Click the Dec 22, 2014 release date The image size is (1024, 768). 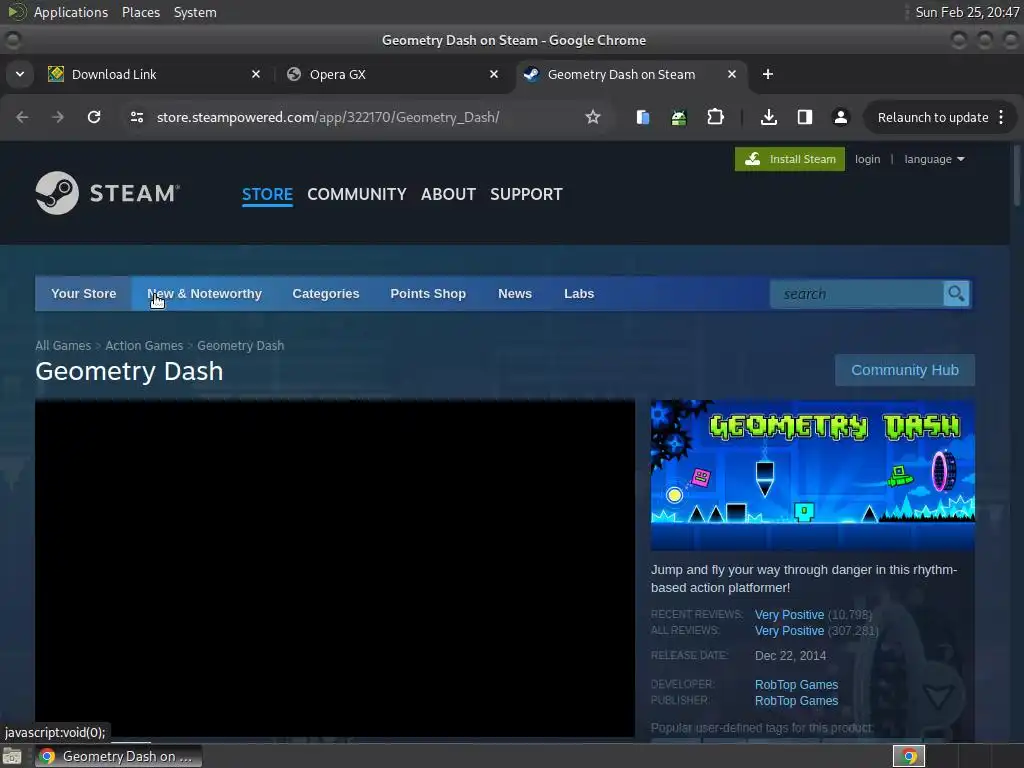click(x=790, y=656)
